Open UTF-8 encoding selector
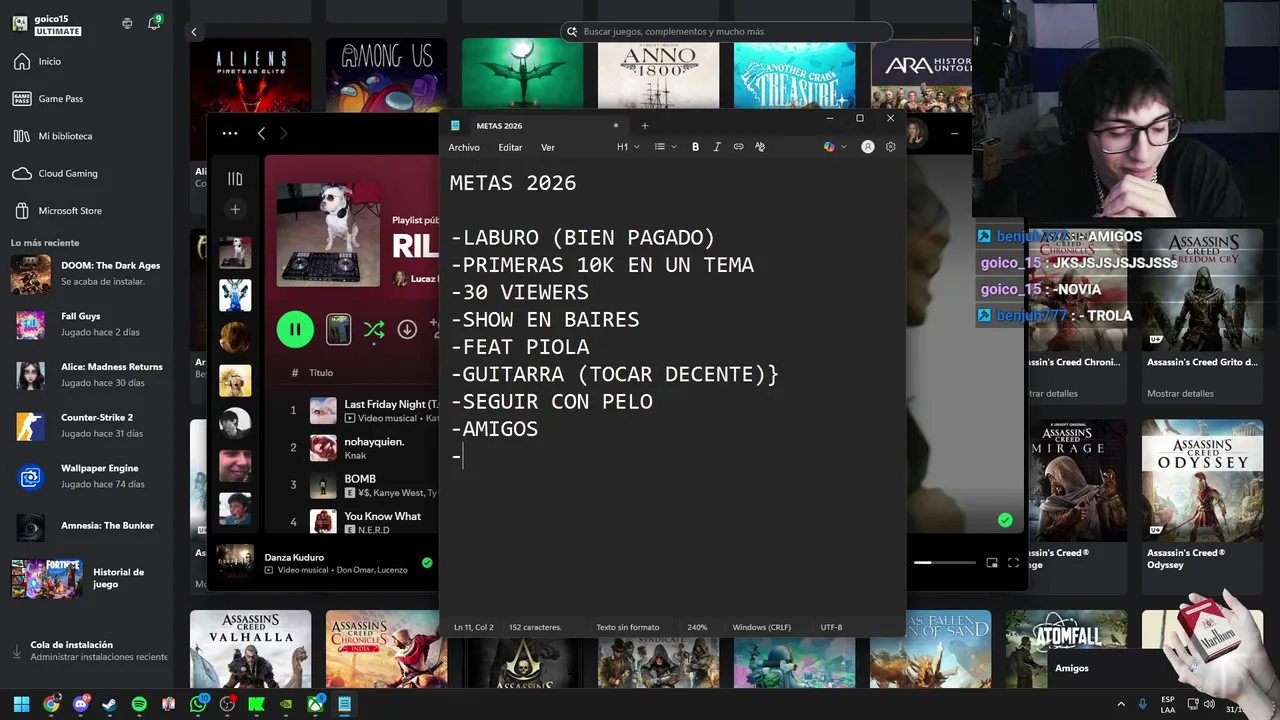The height and width of the screenshot is (720, 1280). (x=831, y=627)
